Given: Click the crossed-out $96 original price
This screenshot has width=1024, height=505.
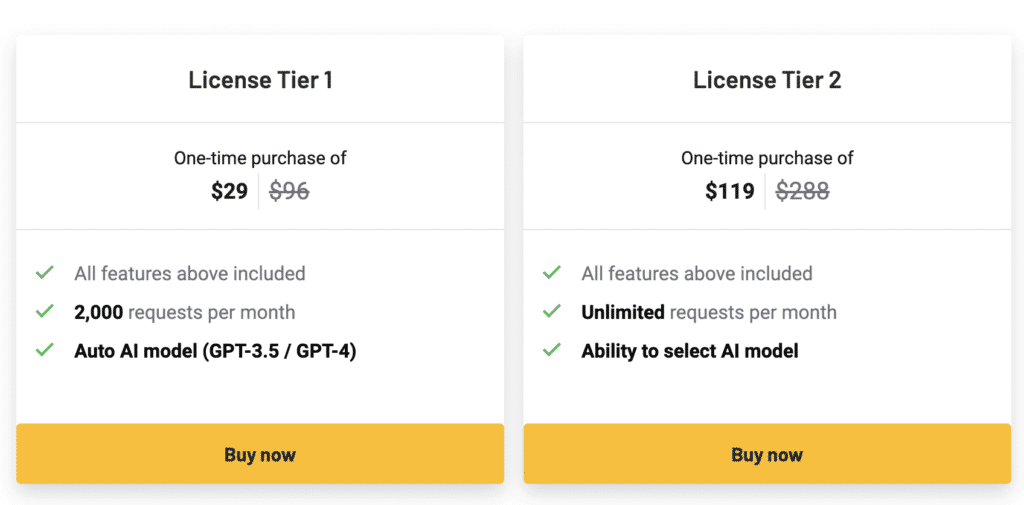Looking at the screenshot, I should coord(289,191).
